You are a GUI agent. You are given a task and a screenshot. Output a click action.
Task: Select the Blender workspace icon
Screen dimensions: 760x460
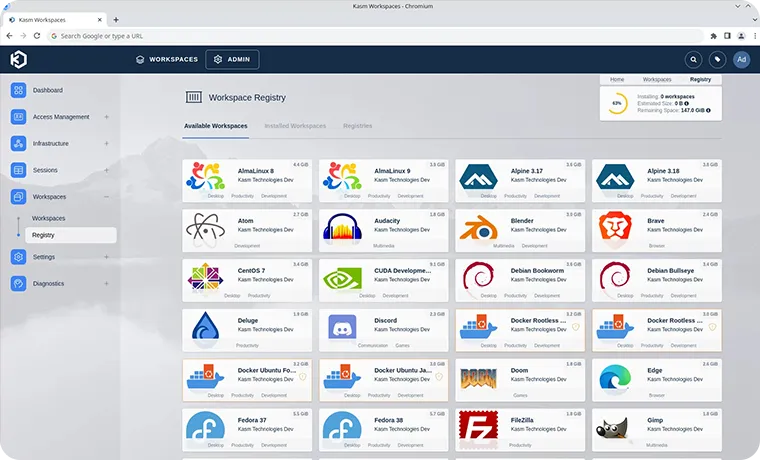pyautogui.click(x=479, y=228)
